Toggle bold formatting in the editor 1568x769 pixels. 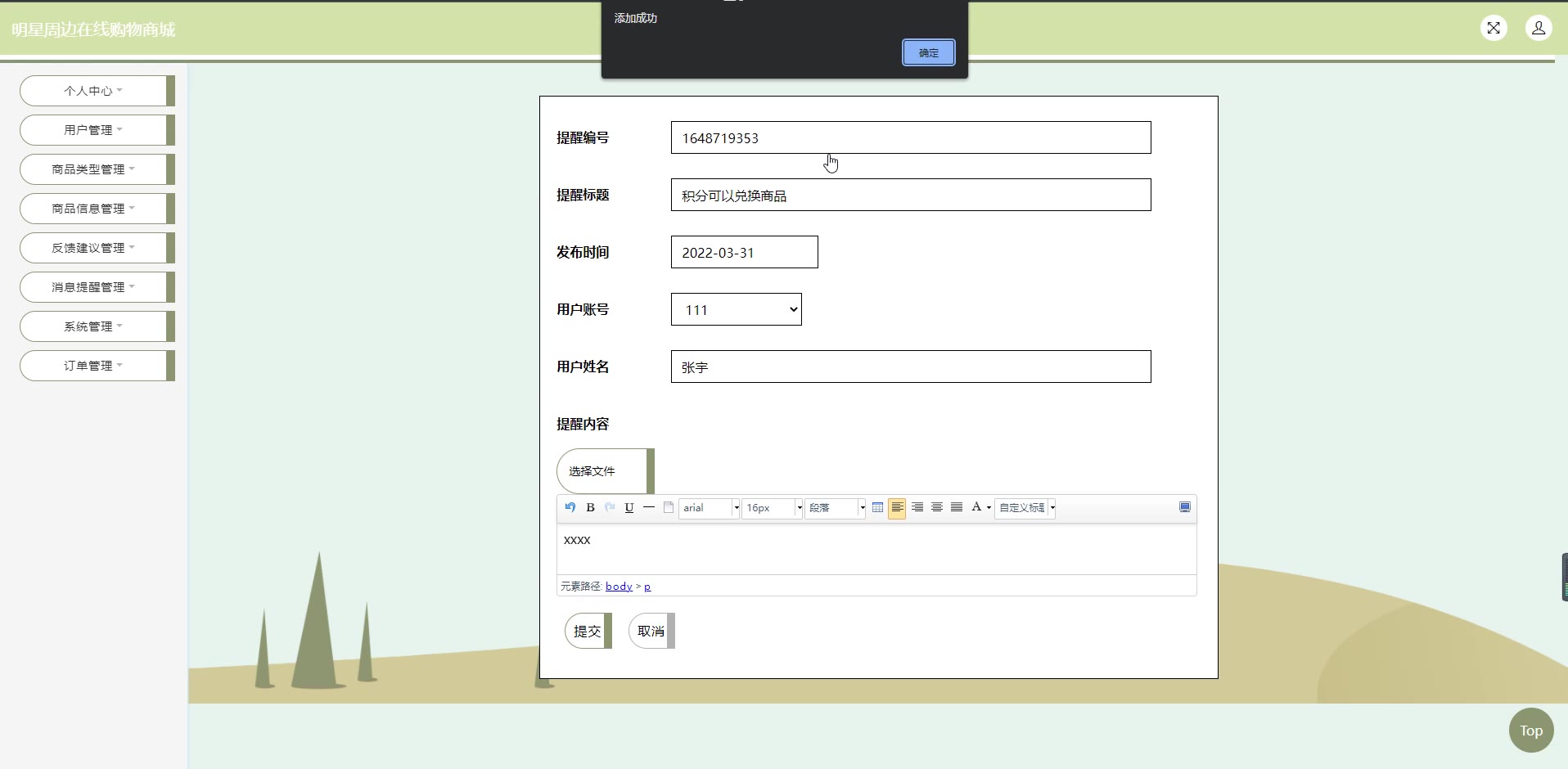590,507
